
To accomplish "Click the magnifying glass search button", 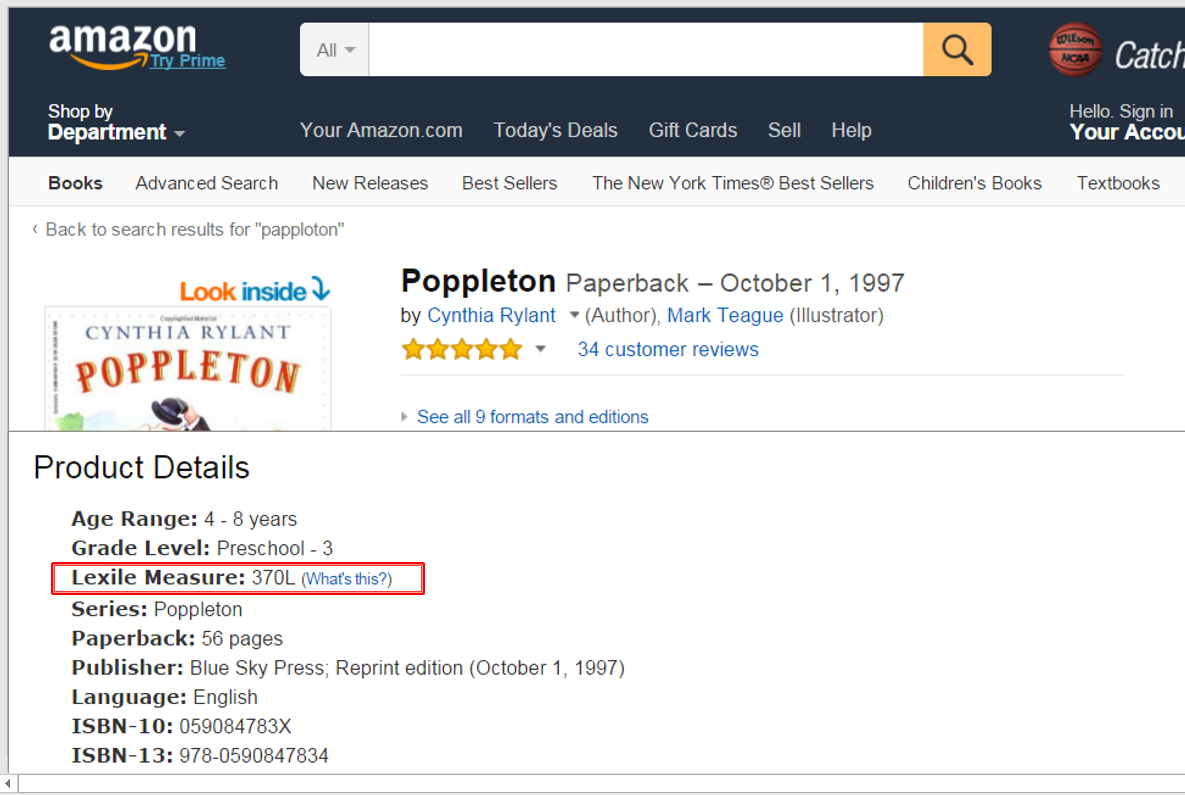I will coord(957,50).
